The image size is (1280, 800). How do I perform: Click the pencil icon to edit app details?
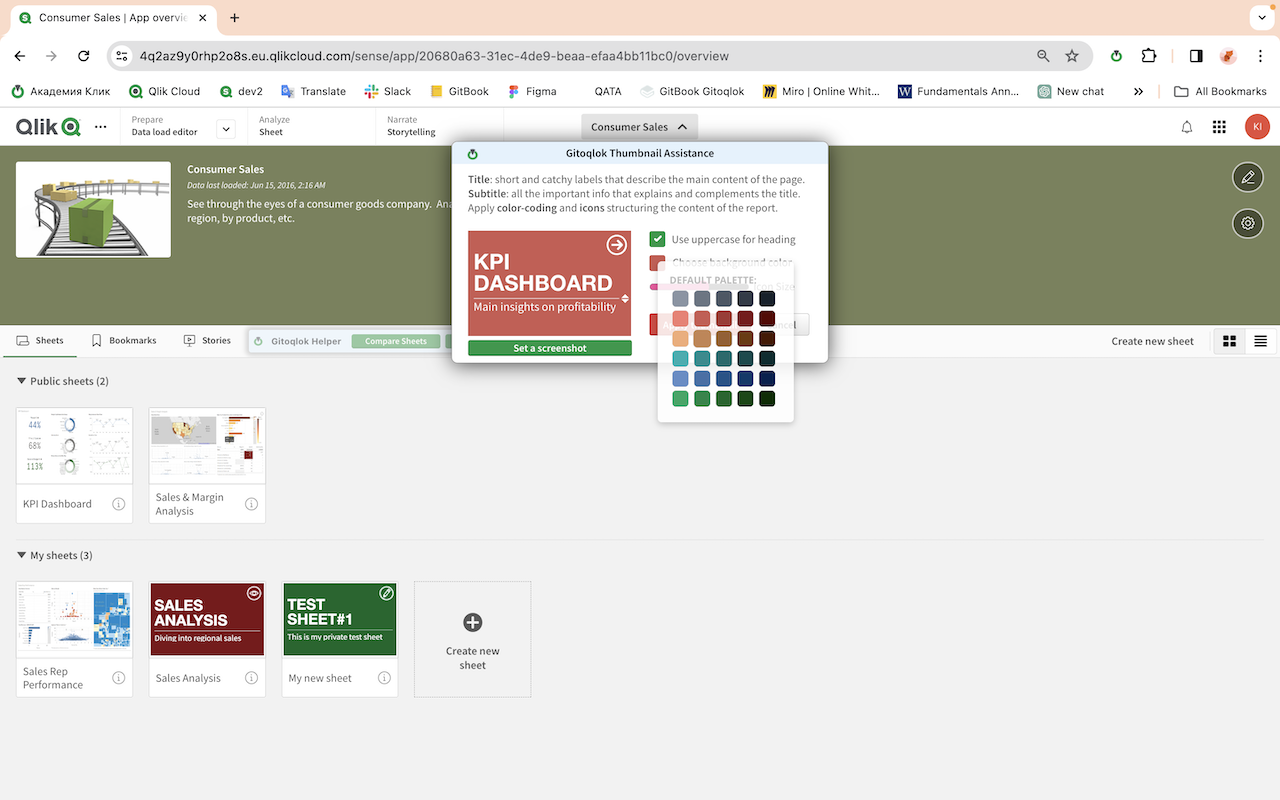tap(1247, 177)
